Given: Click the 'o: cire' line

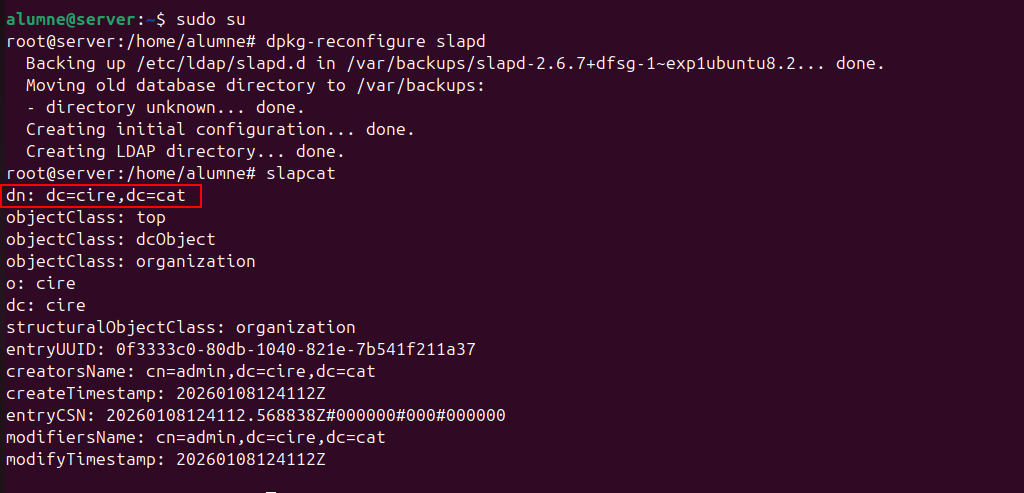Looking at the screenshot, I should pos(41,283).
